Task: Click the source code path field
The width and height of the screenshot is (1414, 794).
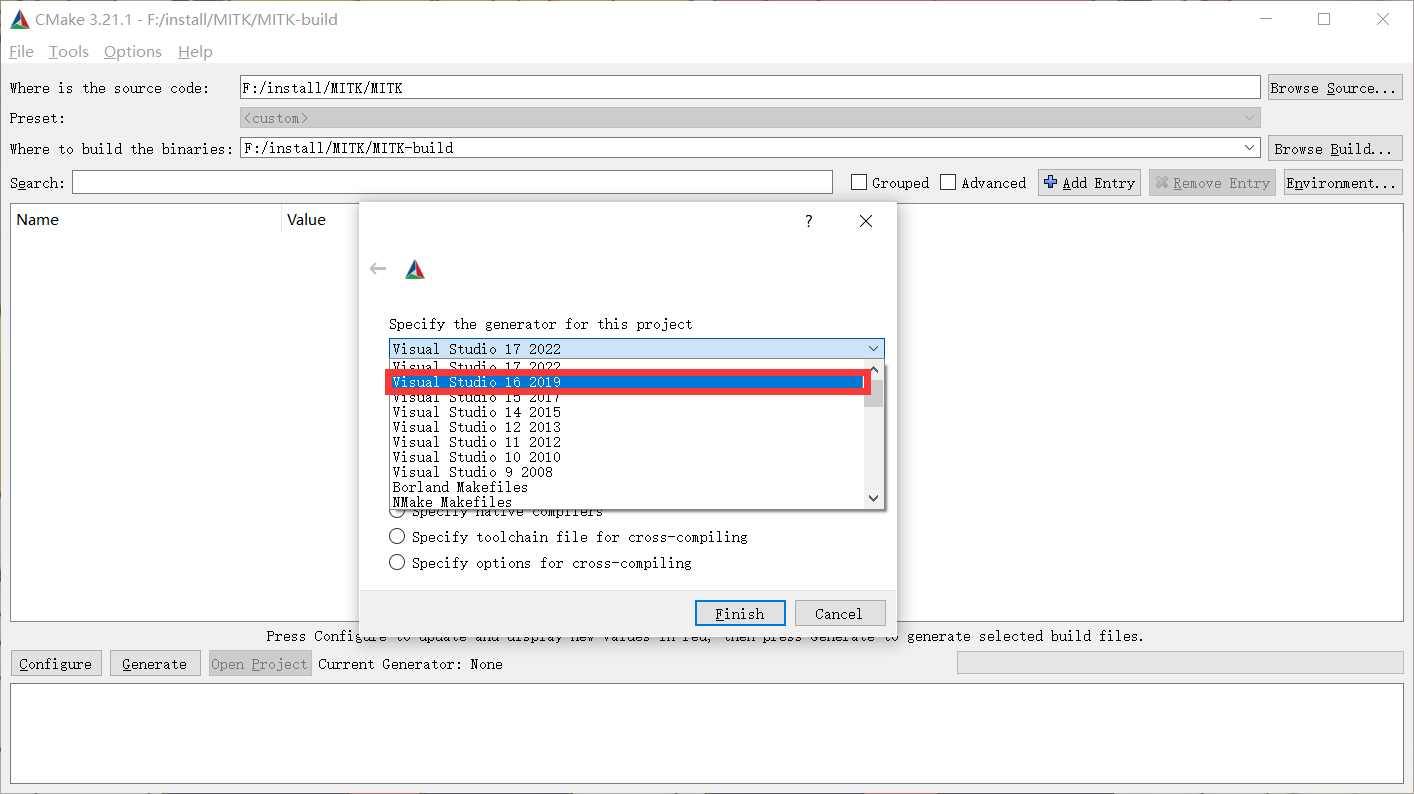Action: [750, 88]
